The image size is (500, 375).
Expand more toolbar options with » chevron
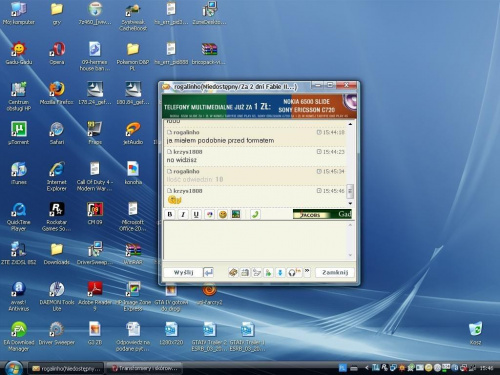point(307,272)
